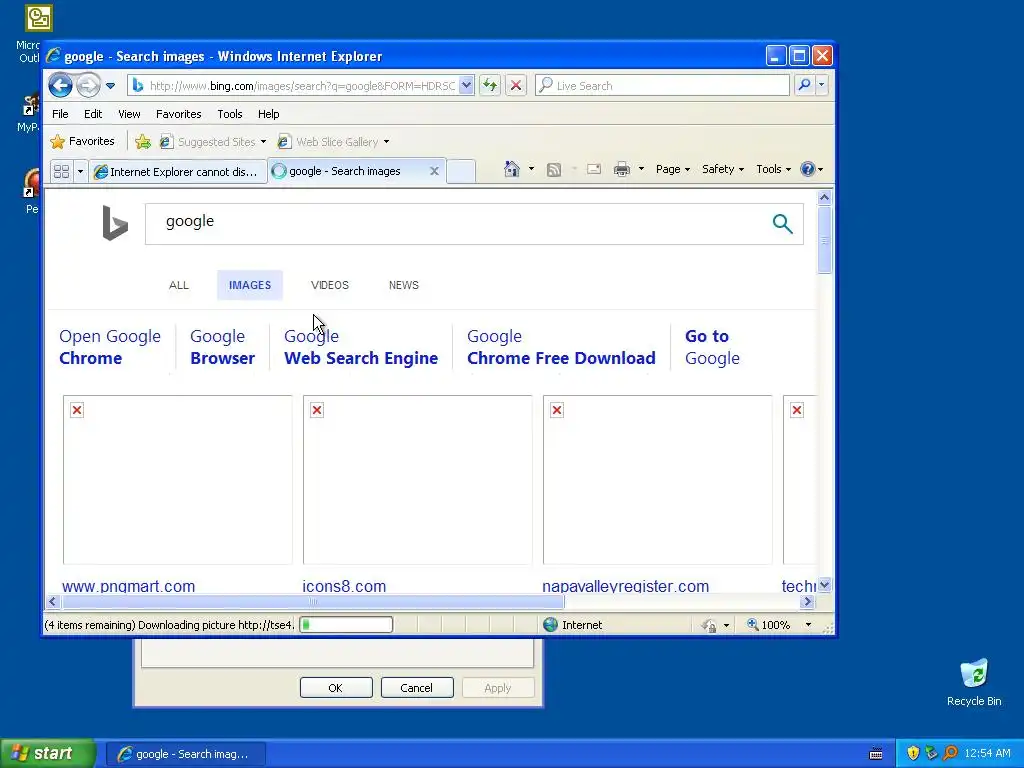Click the horizontal scrollbar right arrow
The width and height of the screenshot is (1024, 768).
808,601
